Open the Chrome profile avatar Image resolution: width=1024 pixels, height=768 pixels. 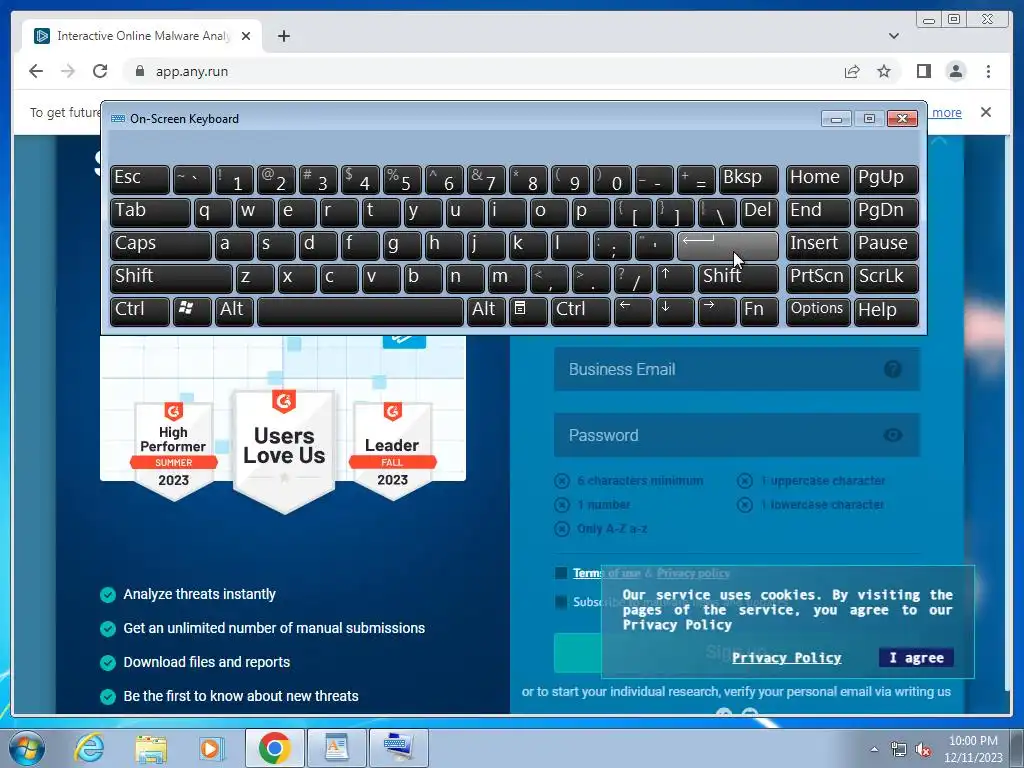pyautogui.click(x=956, y=71)
